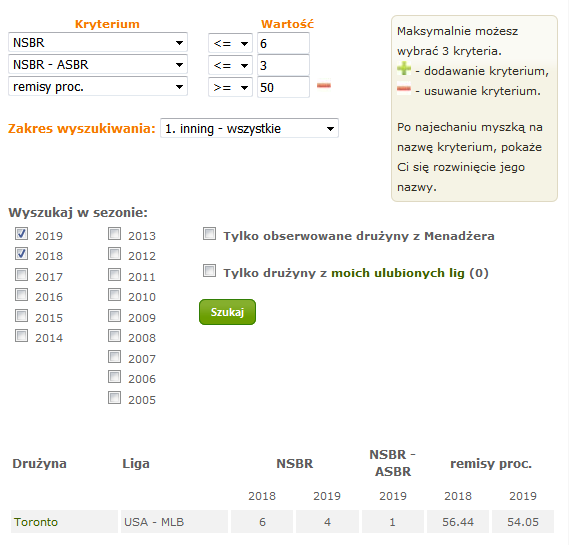
Task: Open the Toronto team link
Action: coord(36,522)
